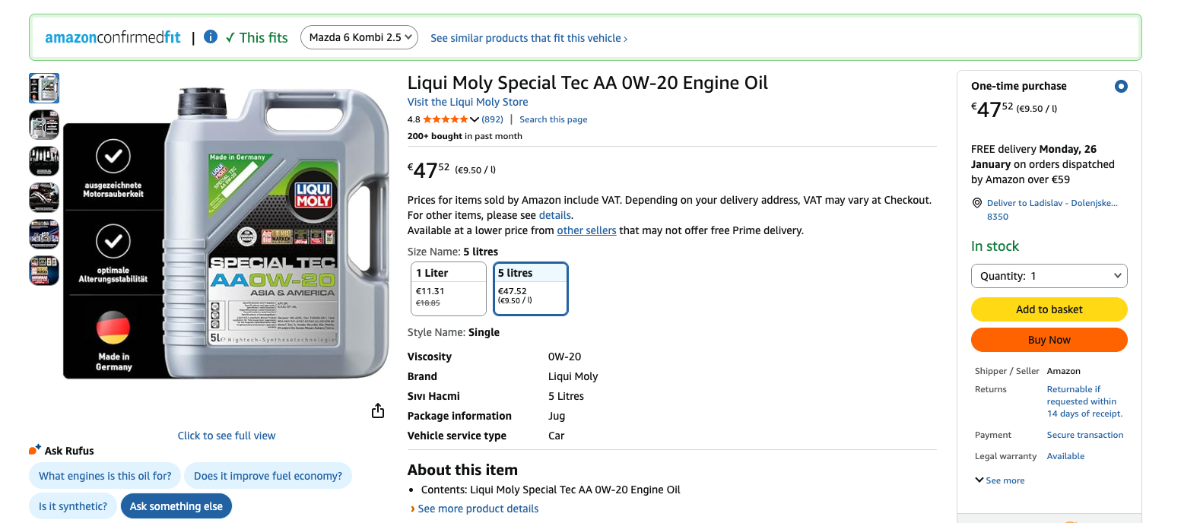The width and height of the screenshot is (1200, 523).
Task: Visit the Liqui Moly Store link
Action: [467, 102]
